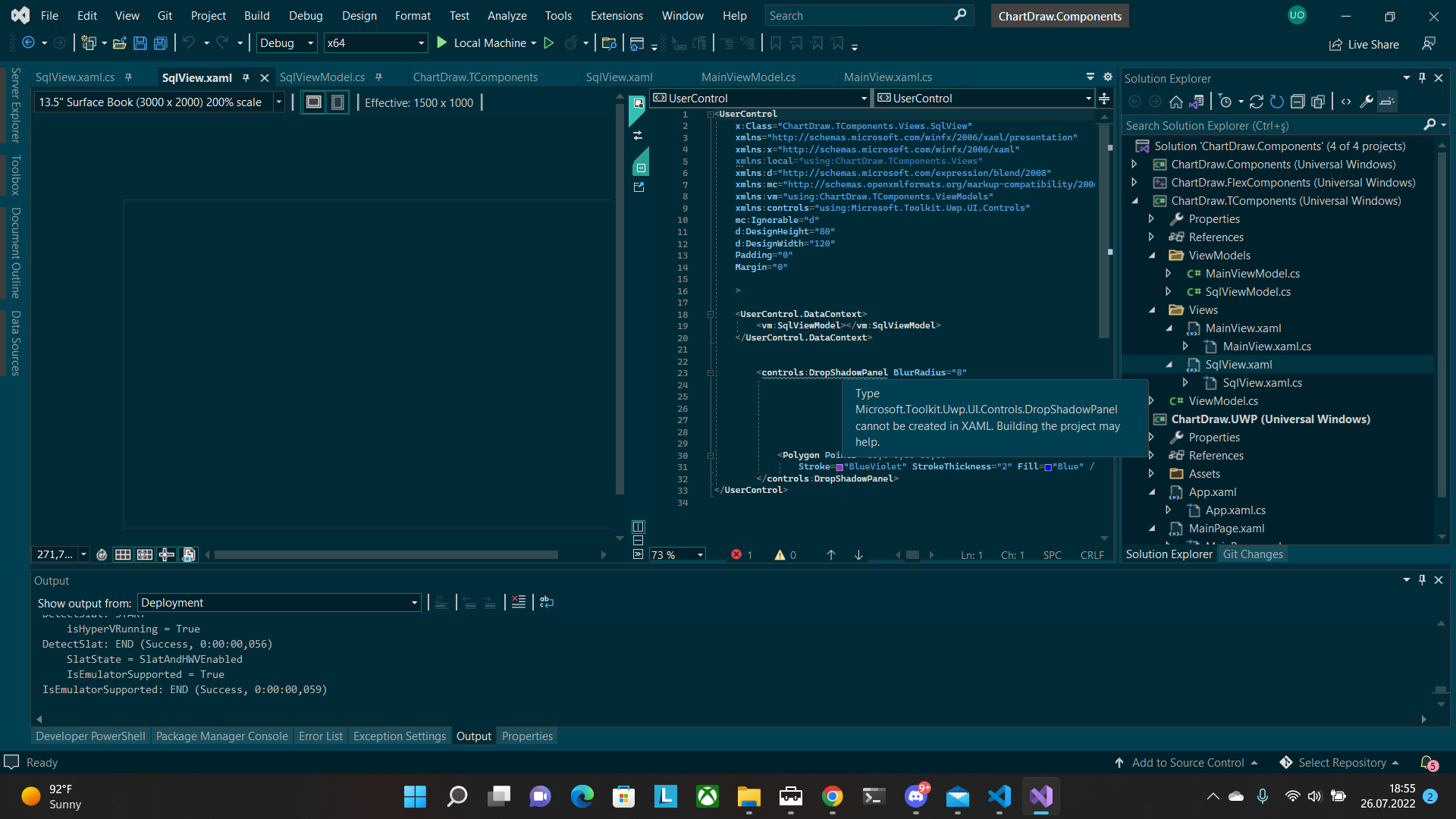
Task: Collapse all items in Solution Explorer
Action: pos(1298,101)
